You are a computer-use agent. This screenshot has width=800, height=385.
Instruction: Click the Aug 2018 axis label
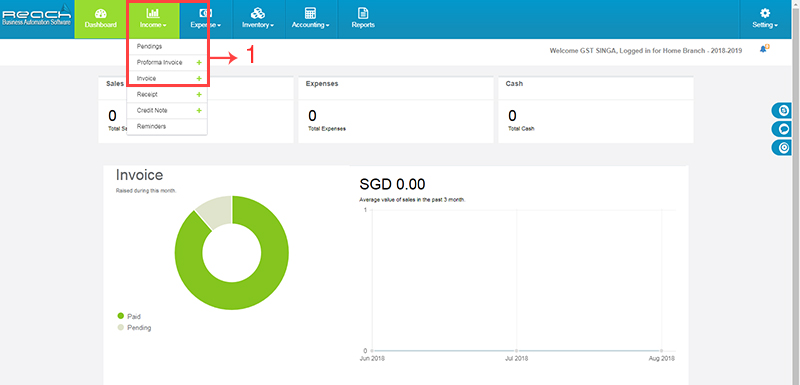[x=662, y=358]
